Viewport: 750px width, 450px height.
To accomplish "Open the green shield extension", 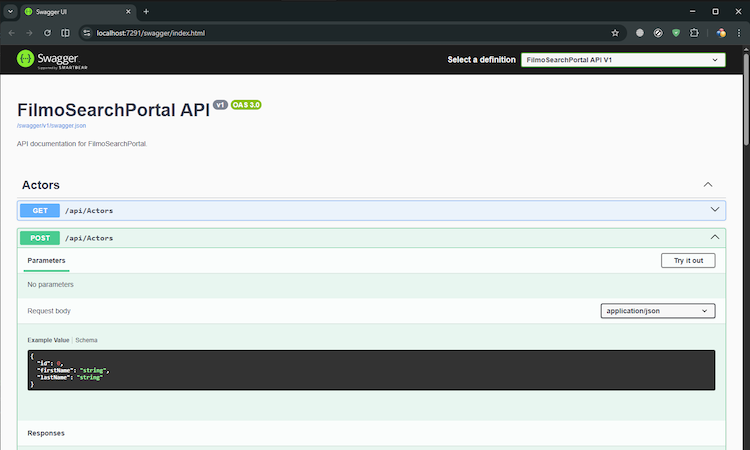I will point(676,33).
